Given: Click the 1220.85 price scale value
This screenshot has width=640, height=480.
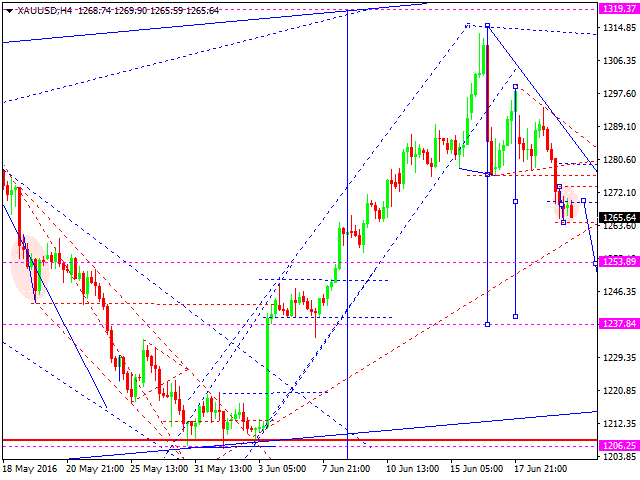Looking at the screenshot, I should (x=620, y=391).
